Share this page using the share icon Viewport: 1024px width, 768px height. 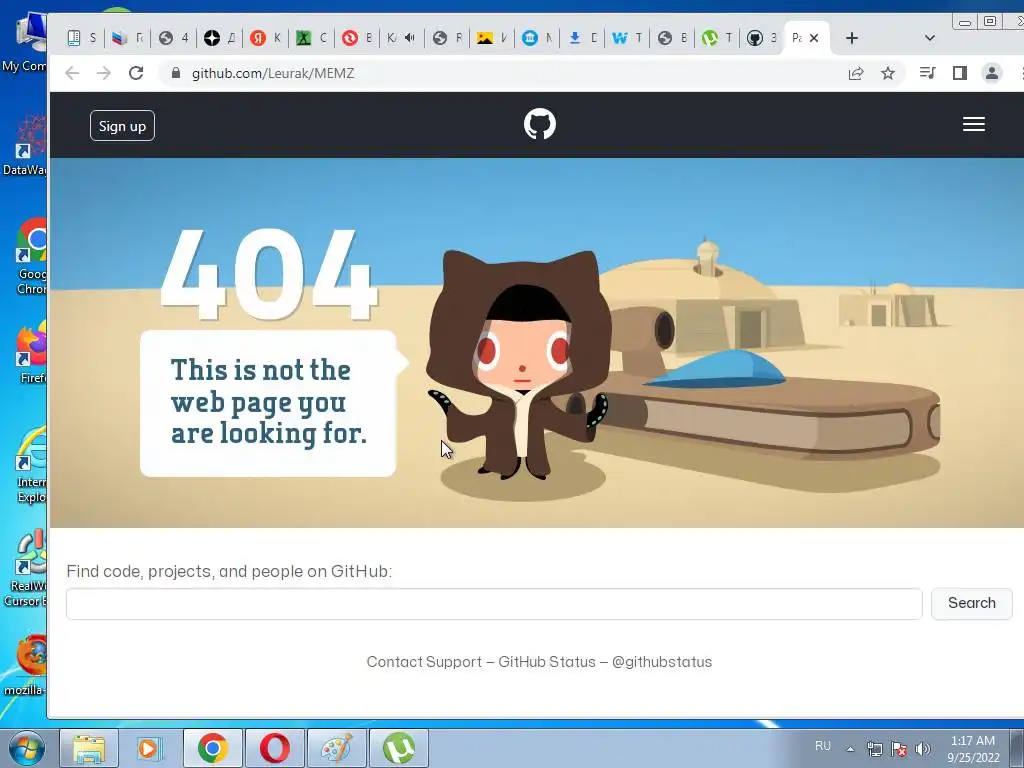click(856, 73)
